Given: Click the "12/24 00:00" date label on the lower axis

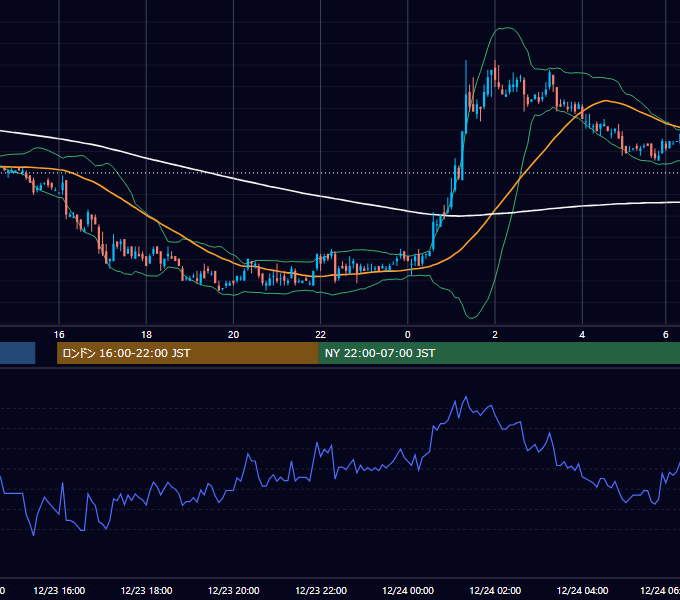Looking at the screenshot, I should tap(408, 590).
